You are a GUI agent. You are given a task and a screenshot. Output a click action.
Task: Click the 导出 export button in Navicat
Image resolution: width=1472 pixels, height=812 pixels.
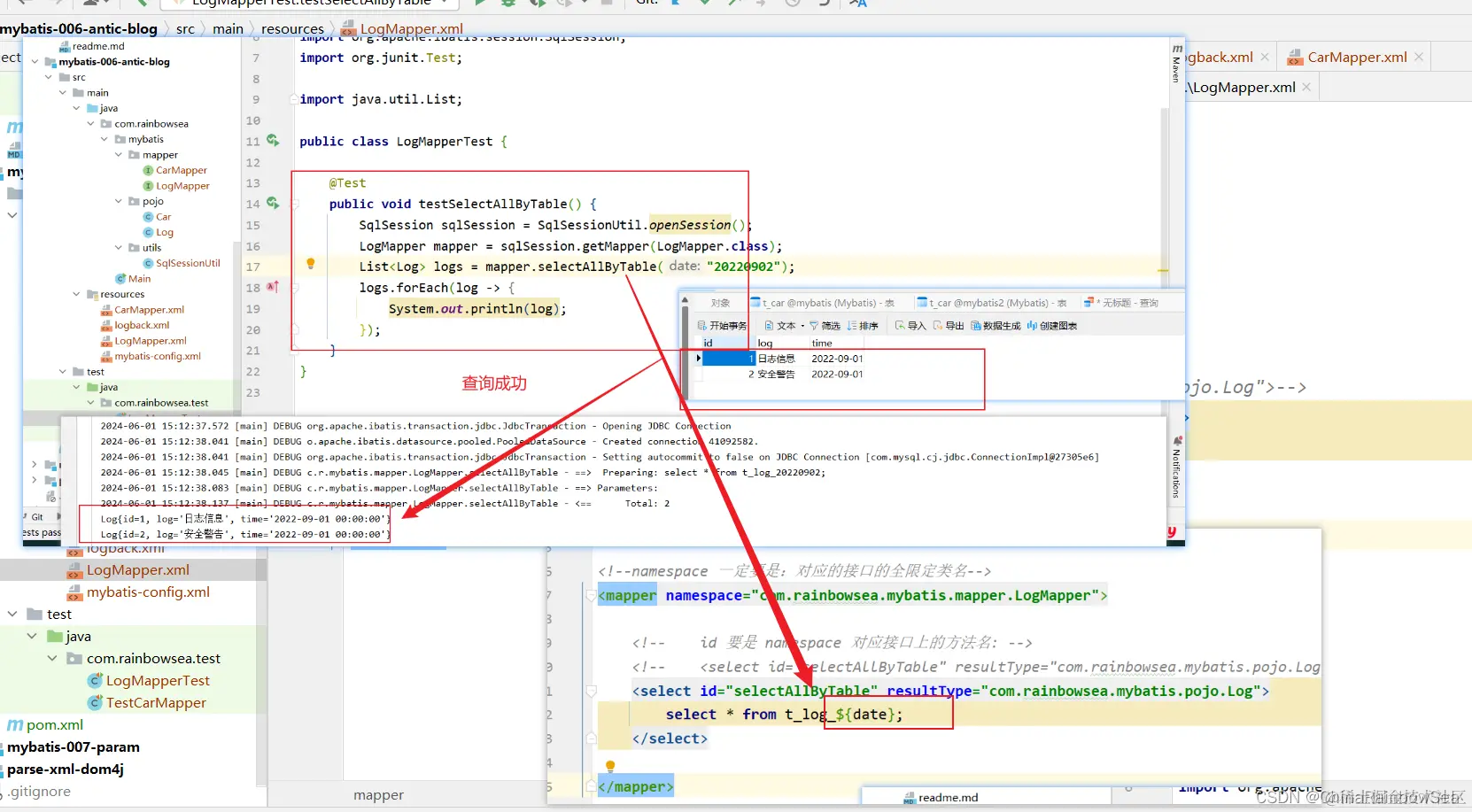[x=949, y=326]
